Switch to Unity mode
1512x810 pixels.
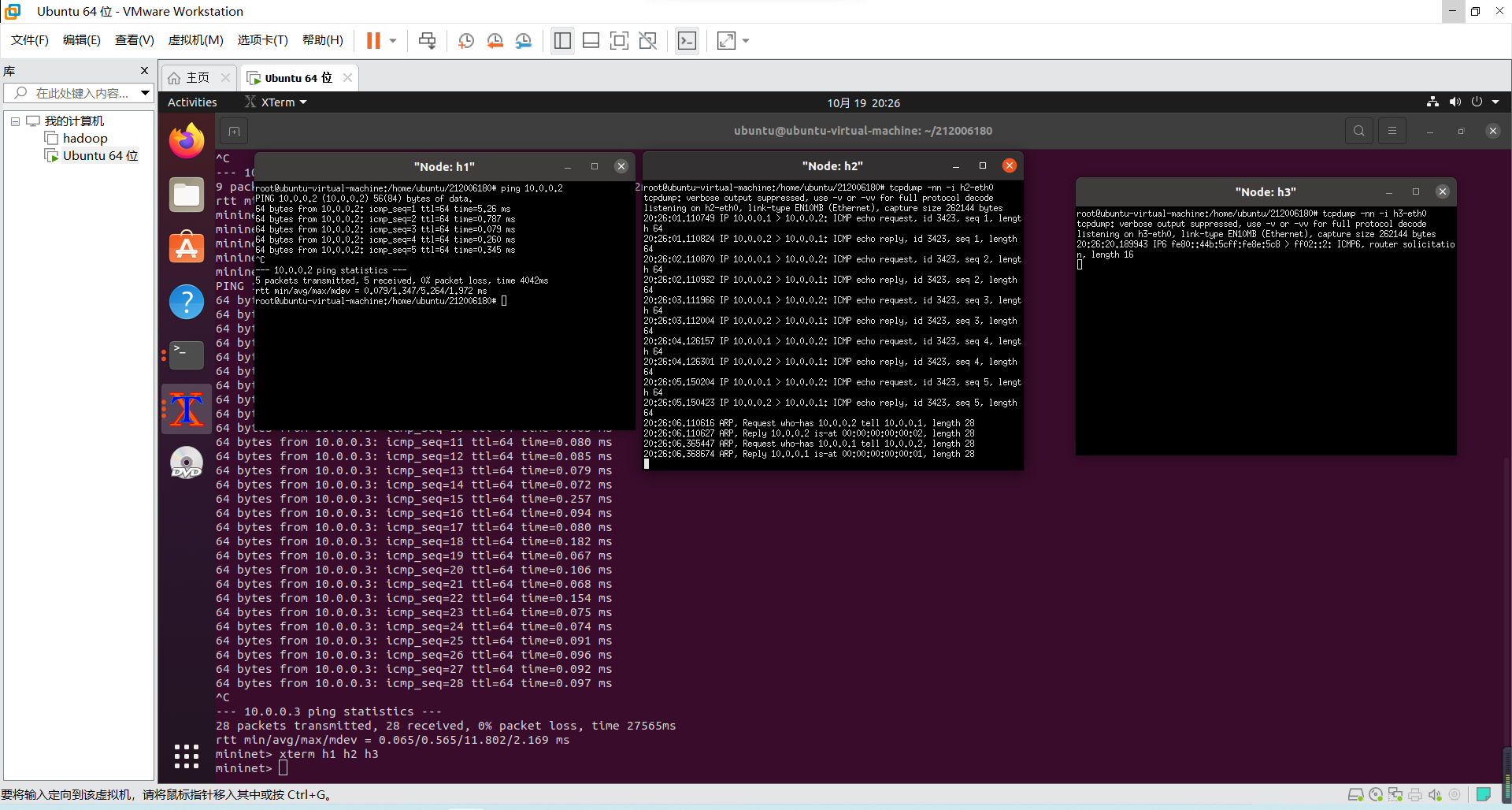pos(648,41)
